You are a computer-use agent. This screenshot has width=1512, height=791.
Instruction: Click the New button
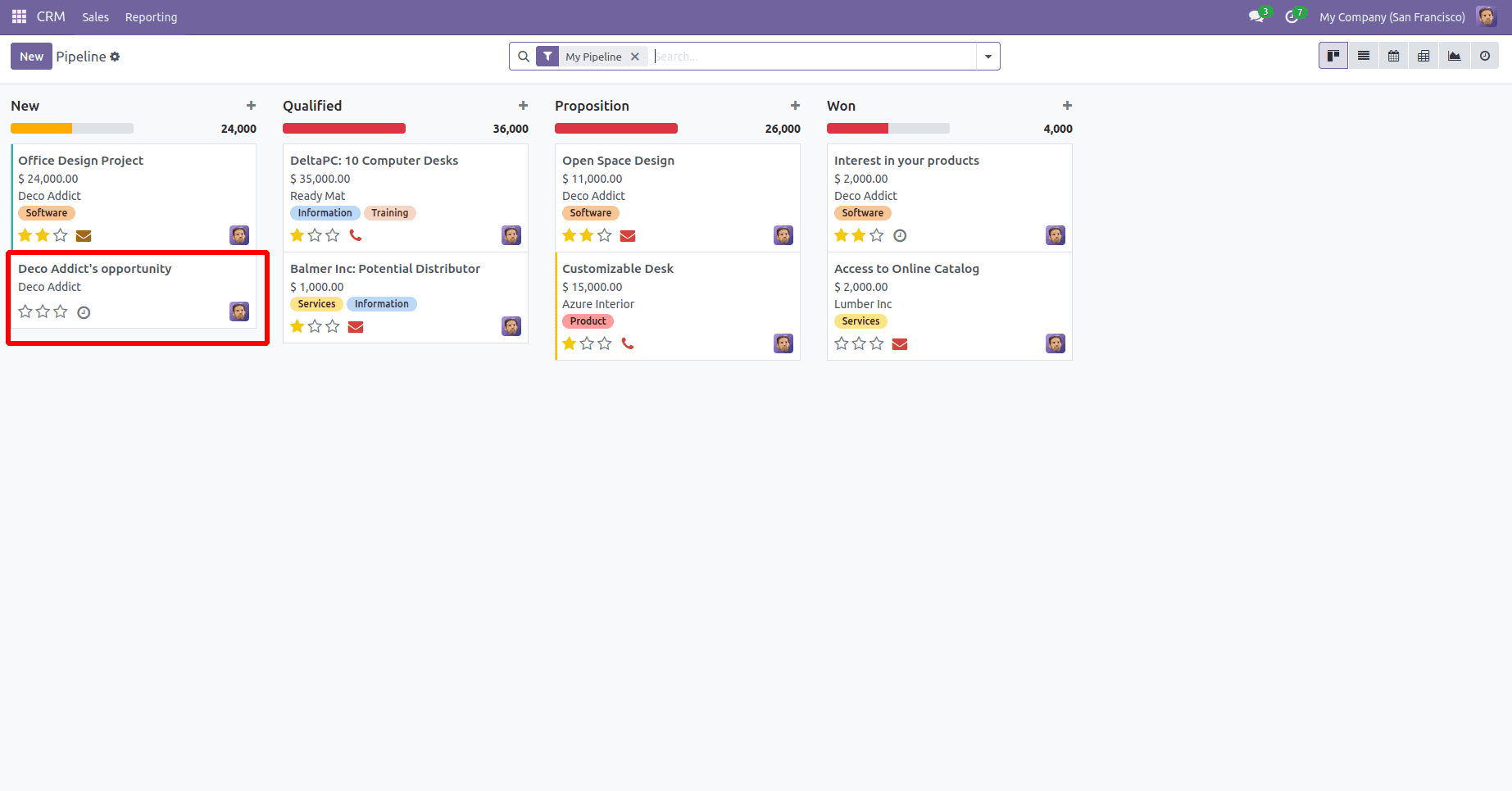(31, 57)
